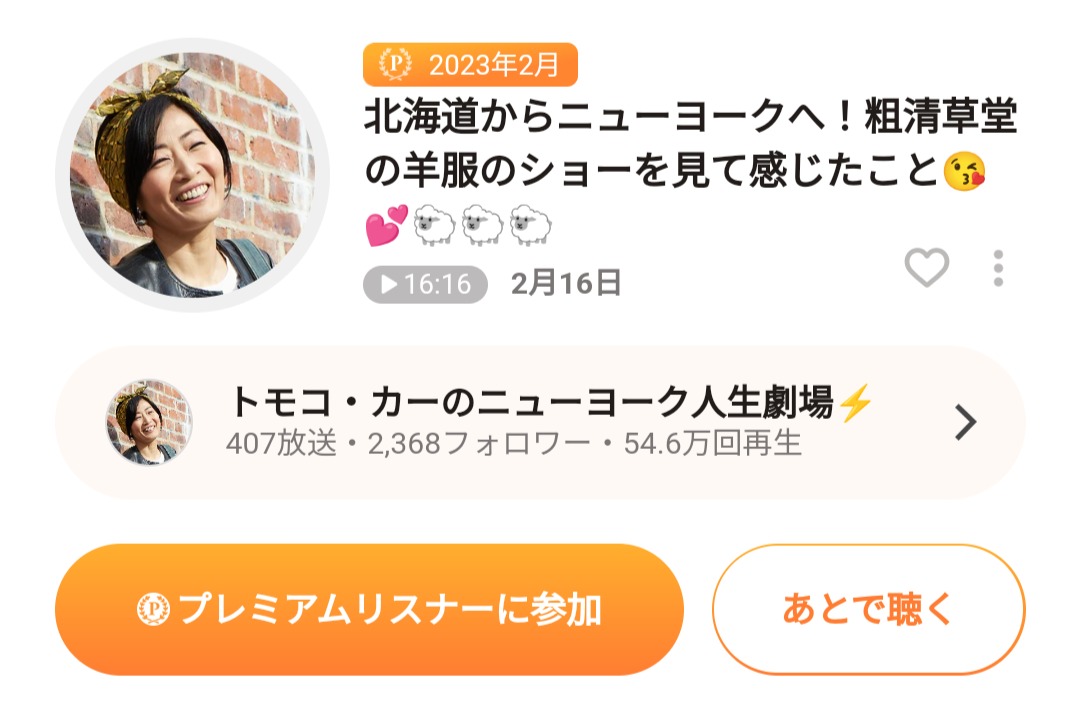This screenshot has width=1080, height=704.
Task: Open the three-dot more options menu
Action: [998, 268]
